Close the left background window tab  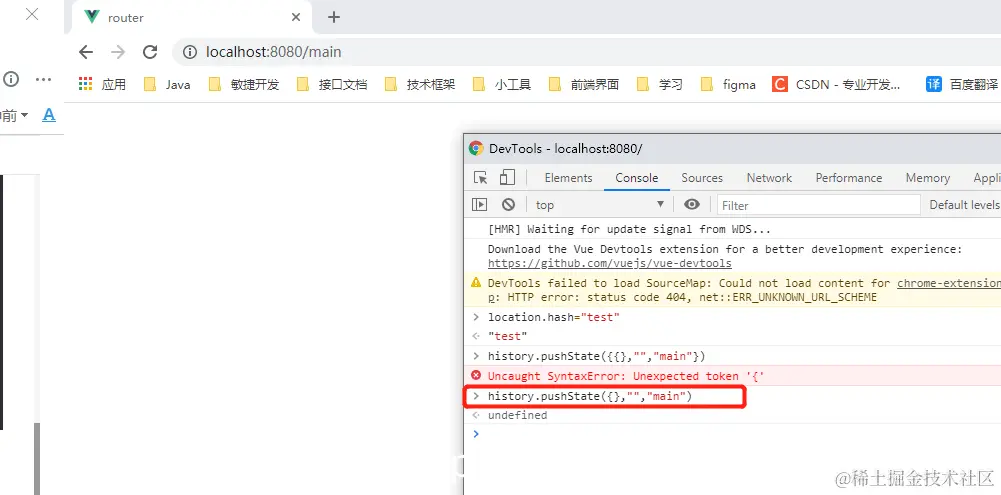tap(32, 14)
